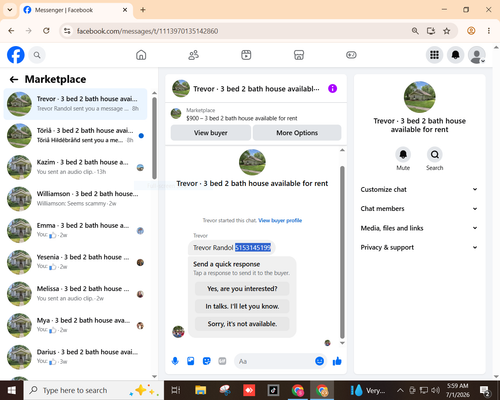Open the tab search dropdown arrow

[10, 10]
